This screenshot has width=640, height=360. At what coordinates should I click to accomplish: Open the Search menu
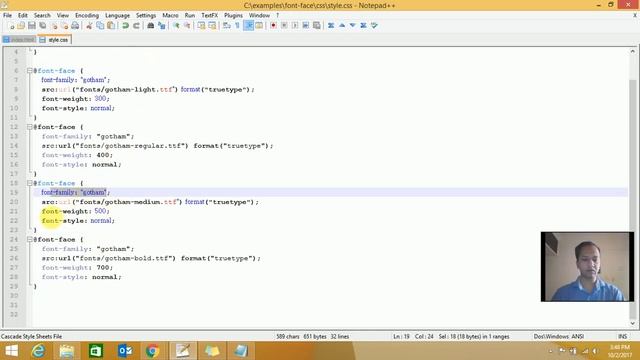42,16
